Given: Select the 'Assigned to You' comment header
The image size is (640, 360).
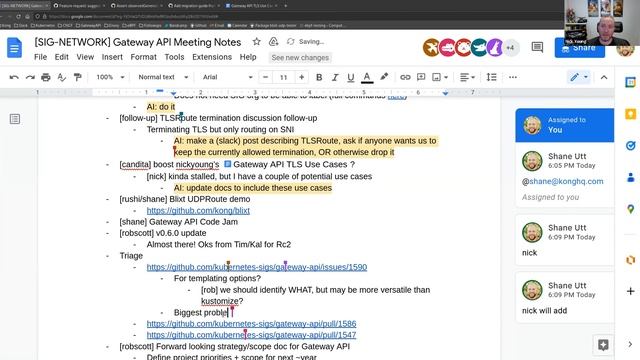Looking at the screenshot, I should 564,125.
